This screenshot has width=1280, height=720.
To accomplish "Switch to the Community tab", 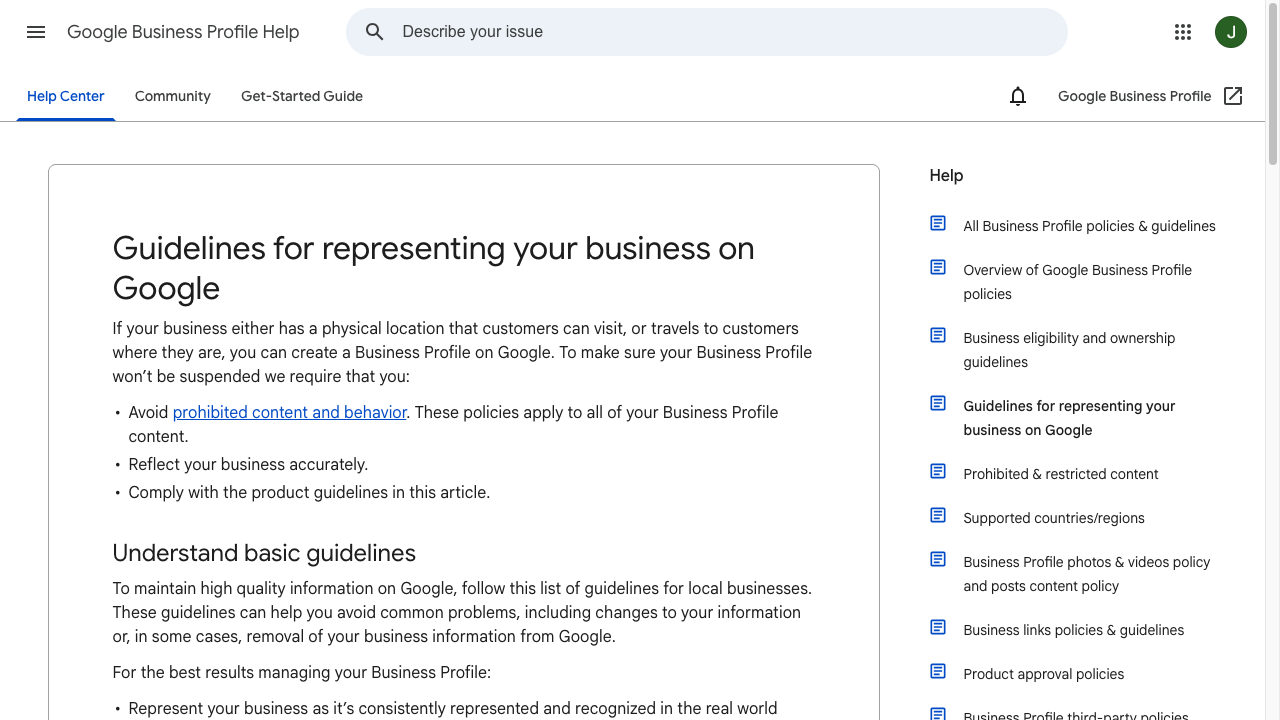I will [x=173, y=96].
